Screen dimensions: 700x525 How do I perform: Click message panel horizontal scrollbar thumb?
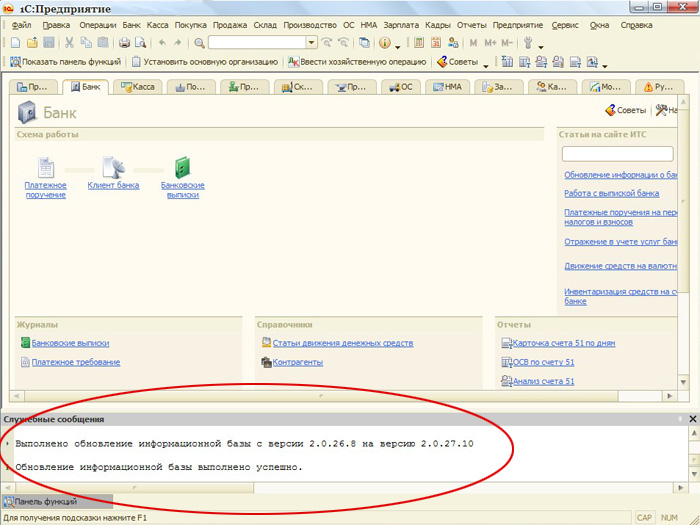(135, 488)
